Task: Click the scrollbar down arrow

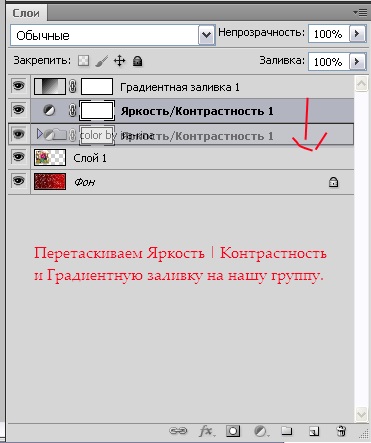Action: (361, 414)
